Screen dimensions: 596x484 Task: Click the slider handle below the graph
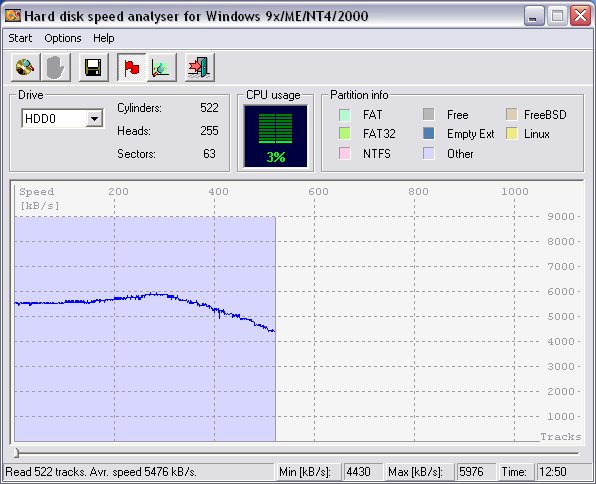[16, 453]
